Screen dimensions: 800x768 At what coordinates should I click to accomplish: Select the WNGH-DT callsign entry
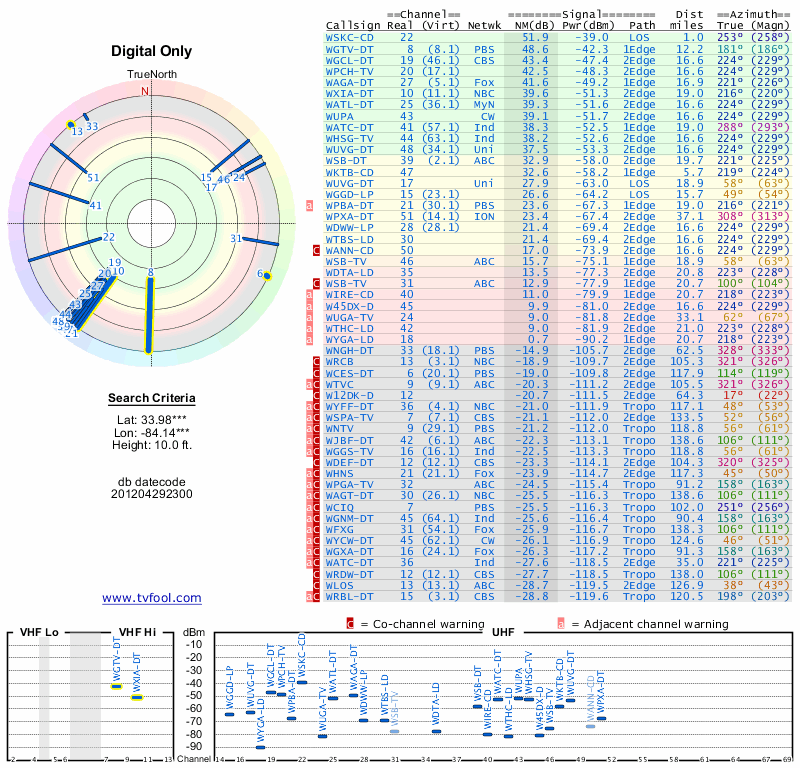click(349, 351)
